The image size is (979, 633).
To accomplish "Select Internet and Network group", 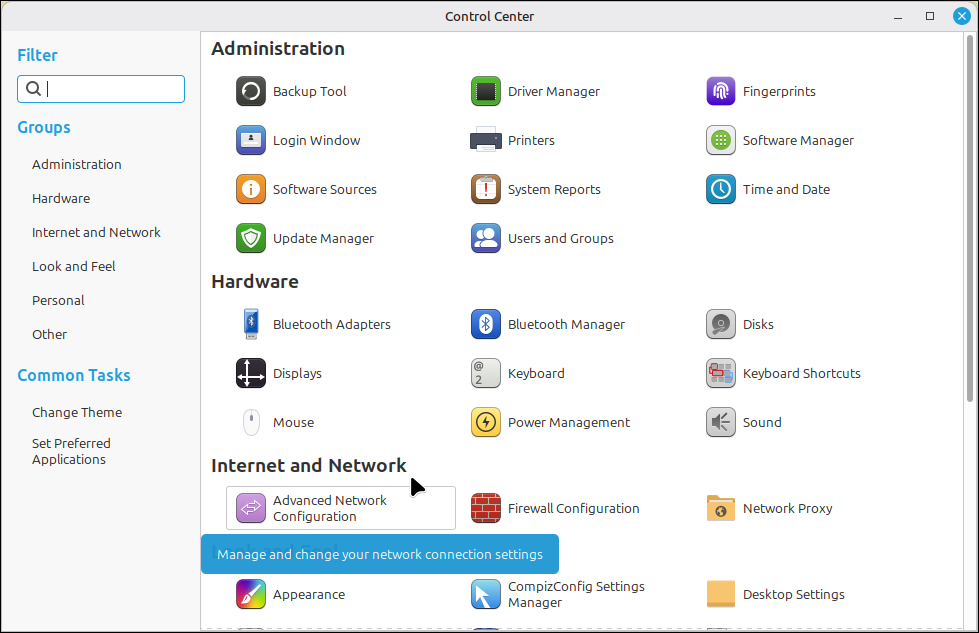I will click(96, 232).
